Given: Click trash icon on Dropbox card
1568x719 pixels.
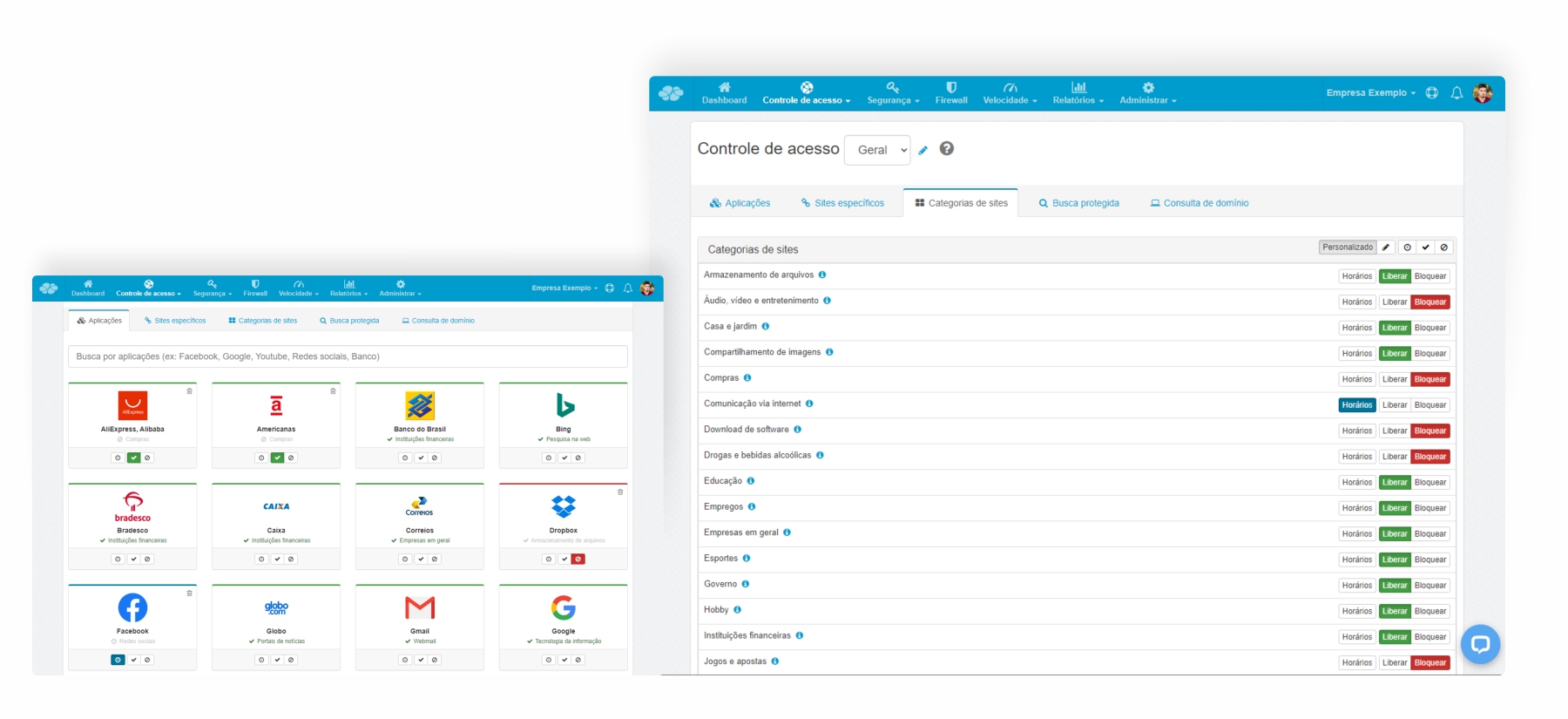Looking at the screenshot, I should [620, 492].
